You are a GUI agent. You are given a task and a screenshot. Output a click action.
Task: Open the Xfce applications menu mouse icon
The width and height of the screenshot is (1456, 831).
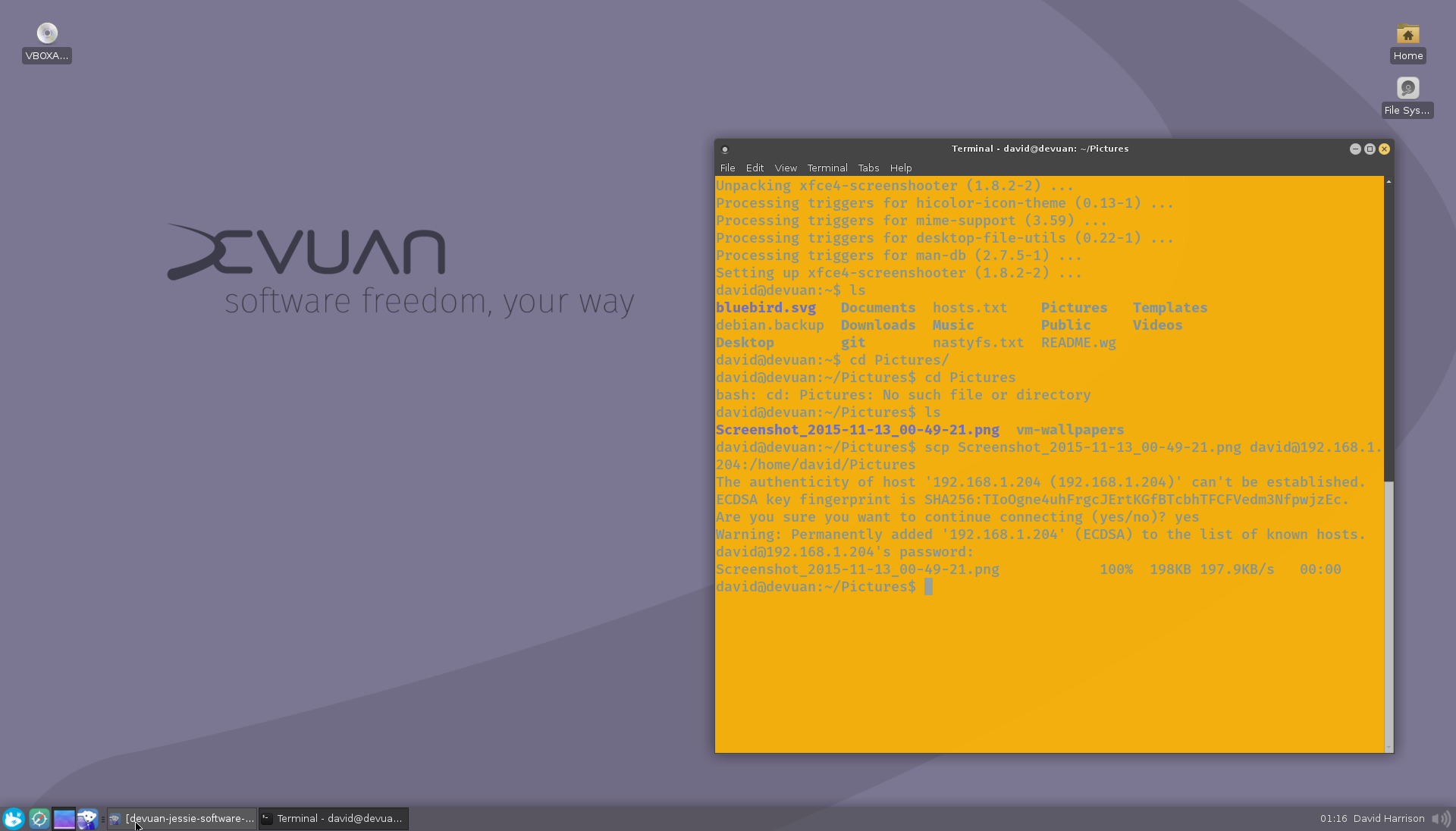coord(14,819)
